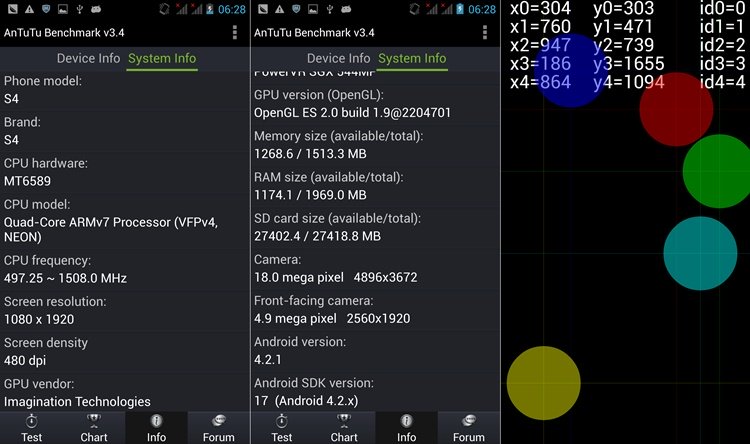Select System Info tab in middle screen
This screenshot has height=444, width=750.
412,59
